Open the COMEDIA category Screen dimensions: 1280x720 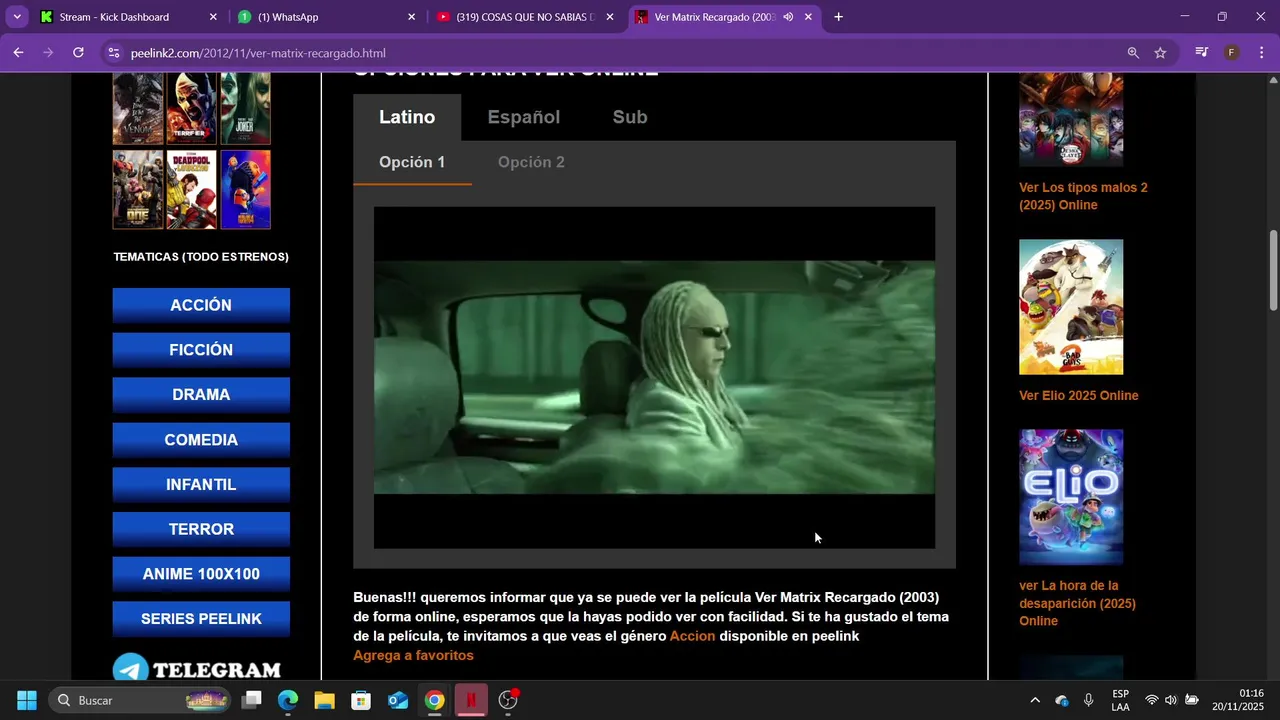[x=201, y=440]
